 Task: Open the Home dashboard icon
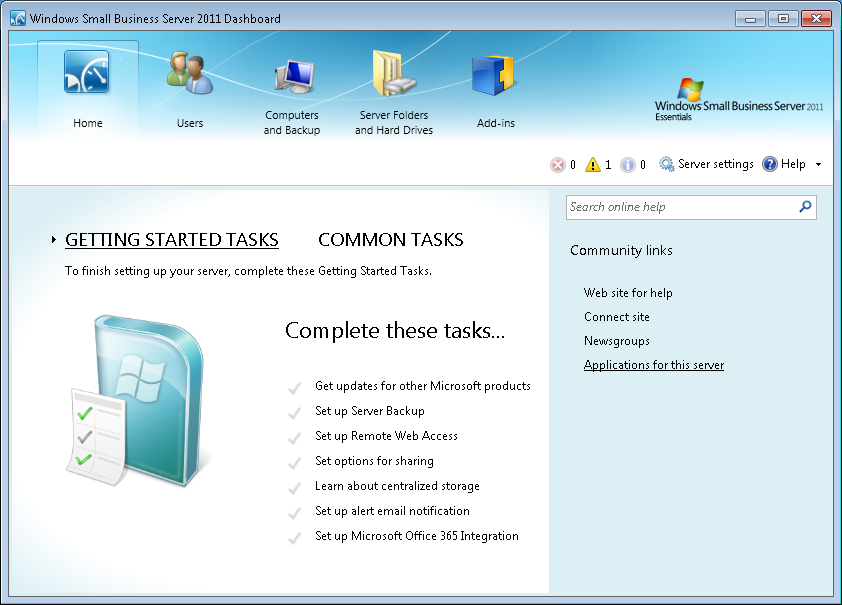click(87, 72)
